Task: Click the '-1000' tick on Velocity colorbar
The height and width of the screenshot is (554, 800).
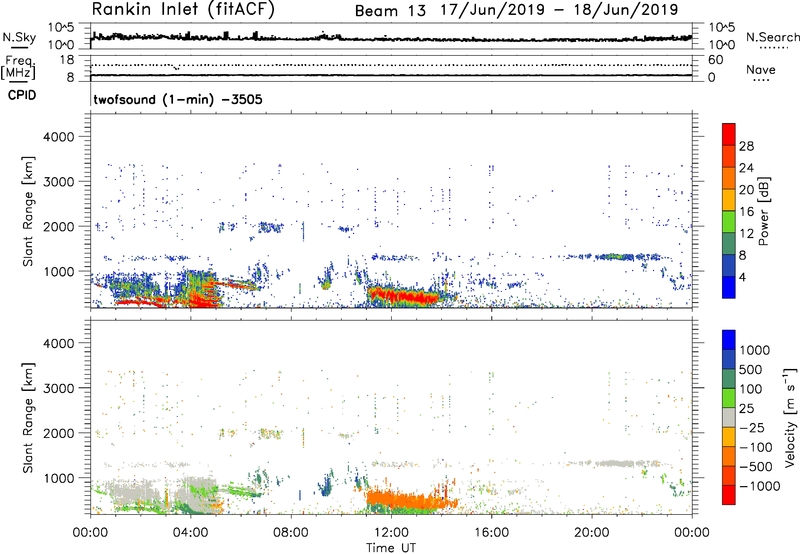Action: coord(759,486)
